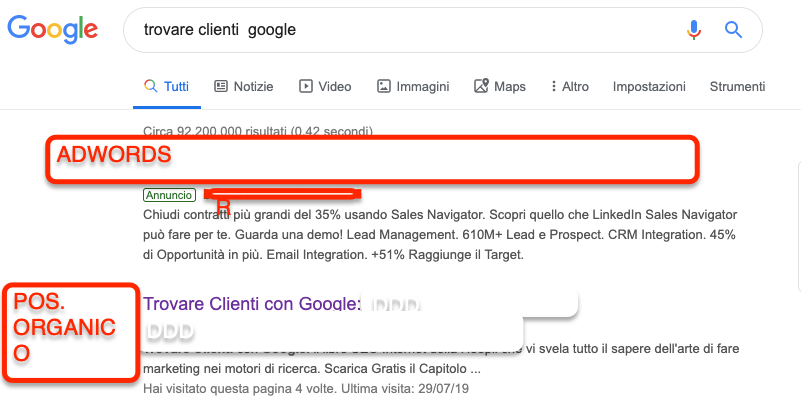Submit search with the magnifying glass icon

click(x=733, y=30)
